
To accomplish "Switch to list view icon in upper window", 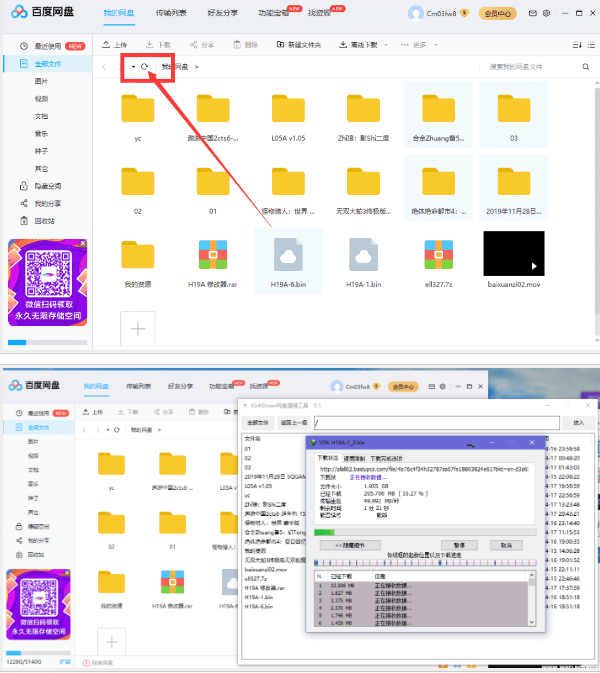I will pos(591,45).
